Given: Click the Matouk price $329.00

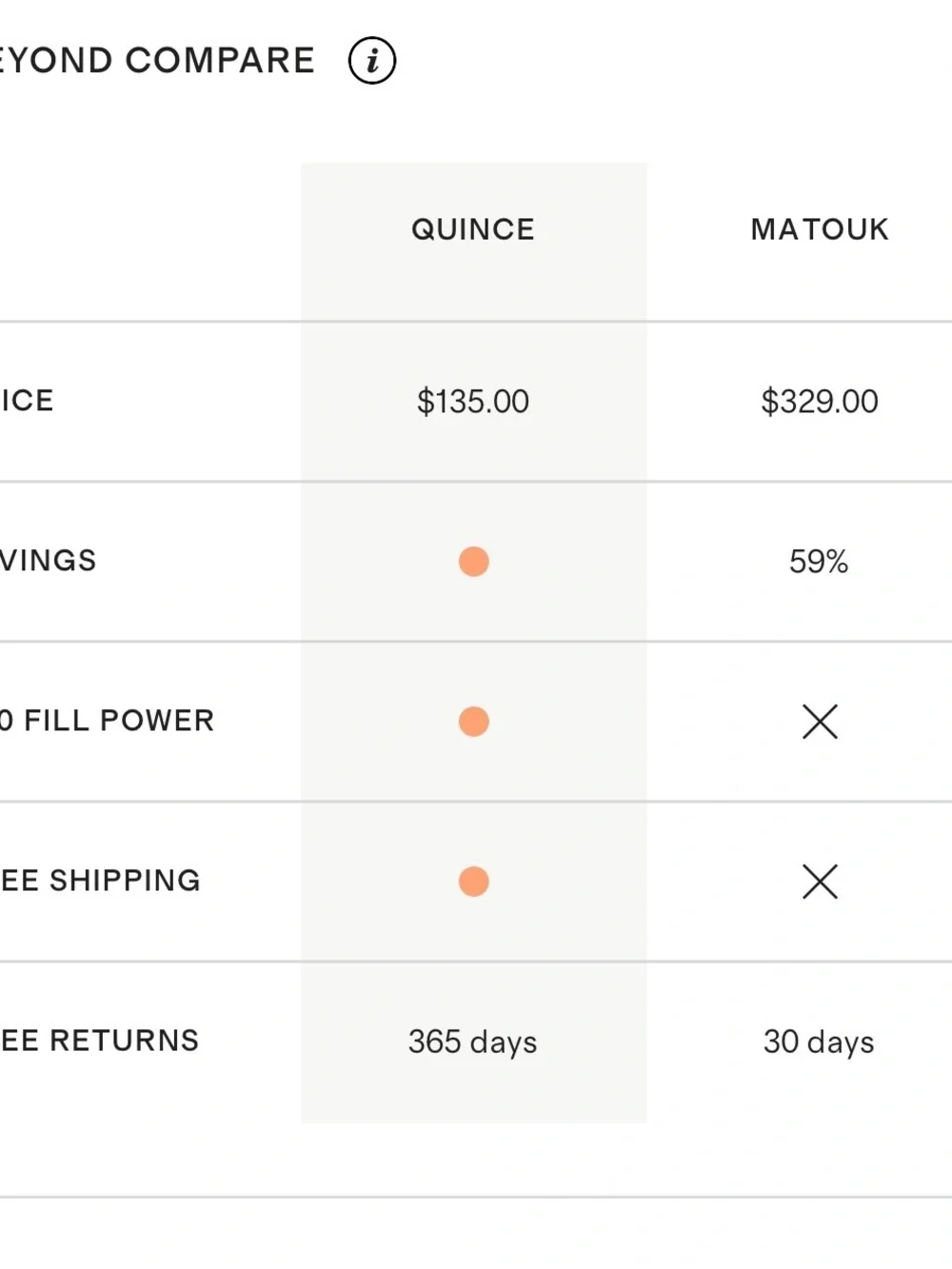Looking at the screenshot, I should click(820, 402).
